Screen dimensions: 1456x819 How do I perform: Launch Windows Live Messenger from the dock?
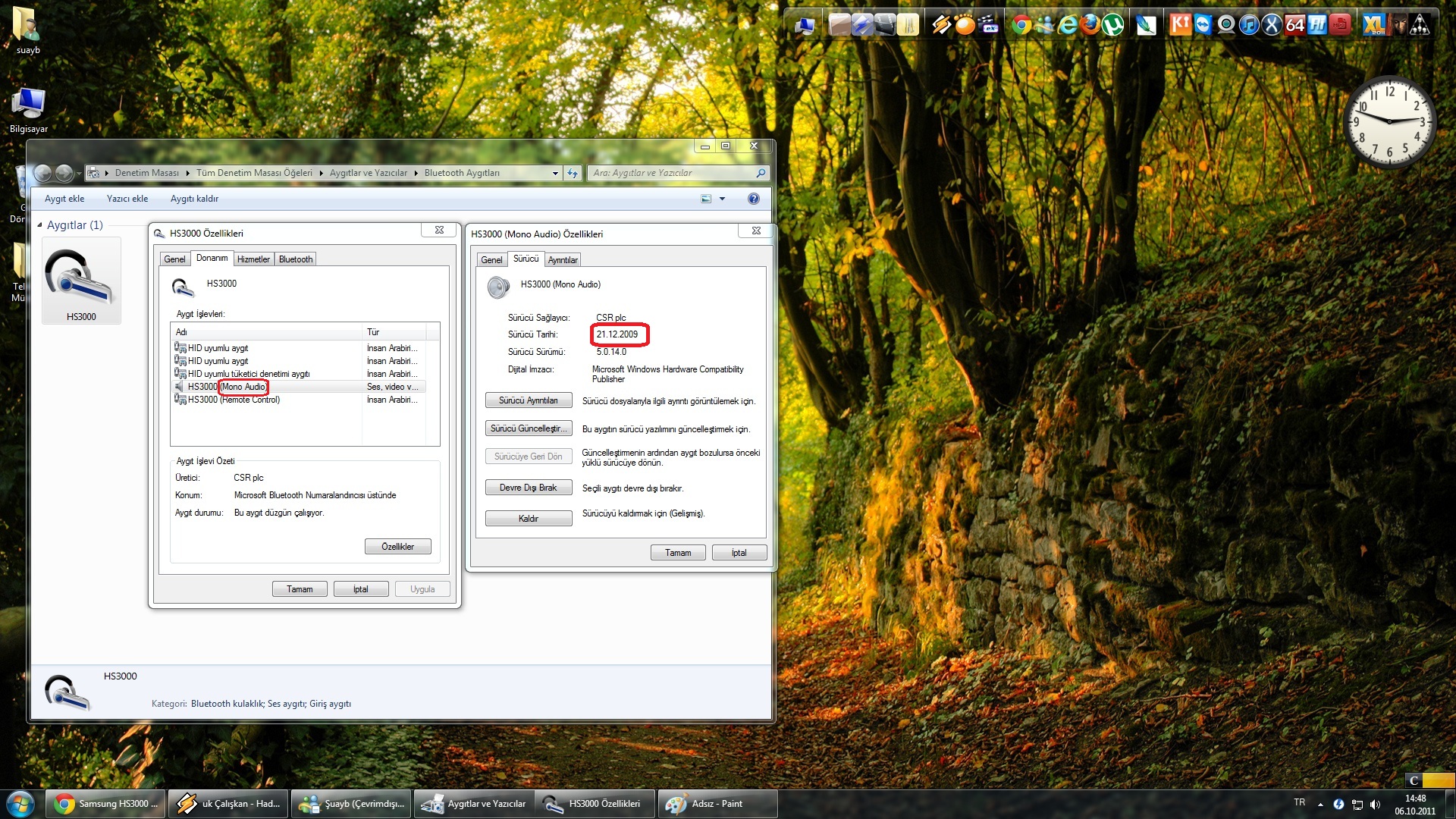[1044, 25]
